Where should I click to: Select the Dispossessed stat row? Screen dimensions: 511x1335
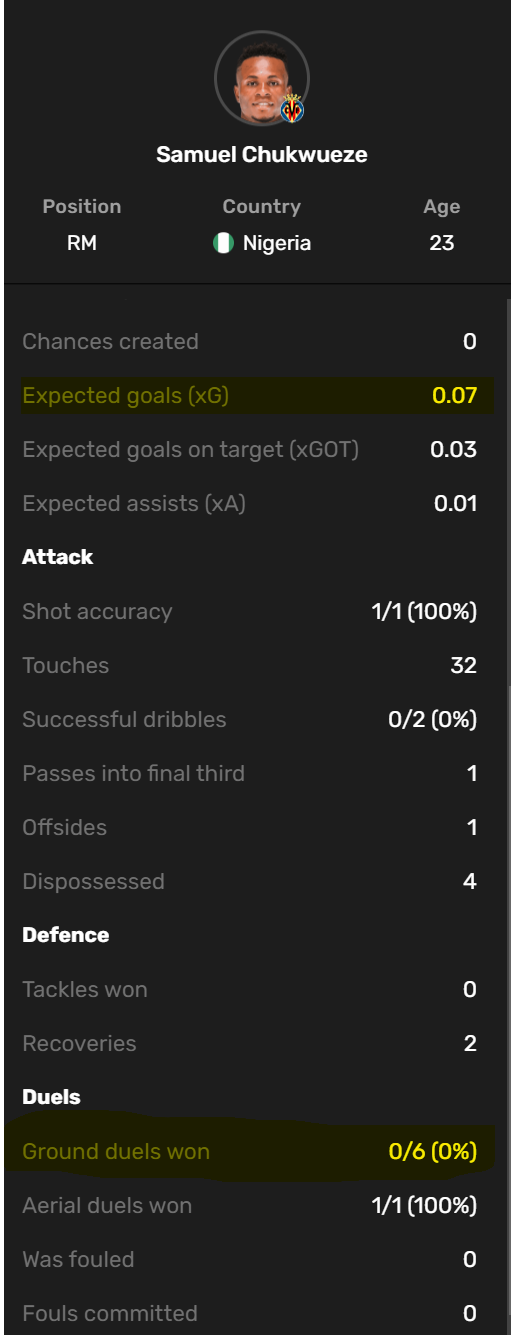click(250, 882)
